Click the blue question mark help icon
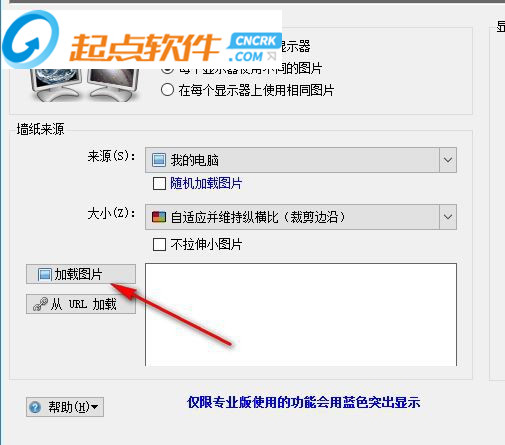Screen dimensions: 505x445 click(35, 407)
